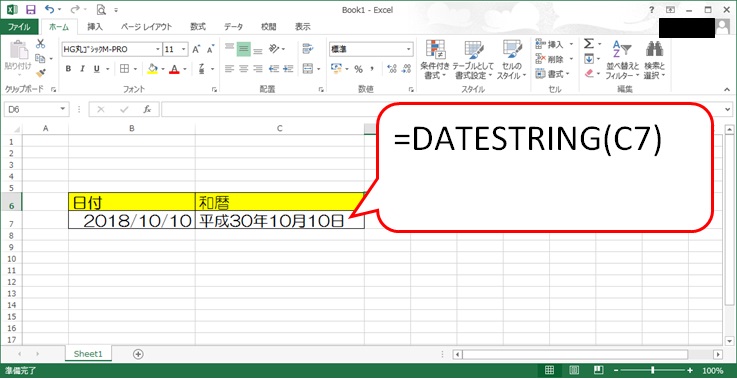Apply accounting number format icon
Image resolution: width=737 pixels, height=379 pixels.
coord(336,69)
